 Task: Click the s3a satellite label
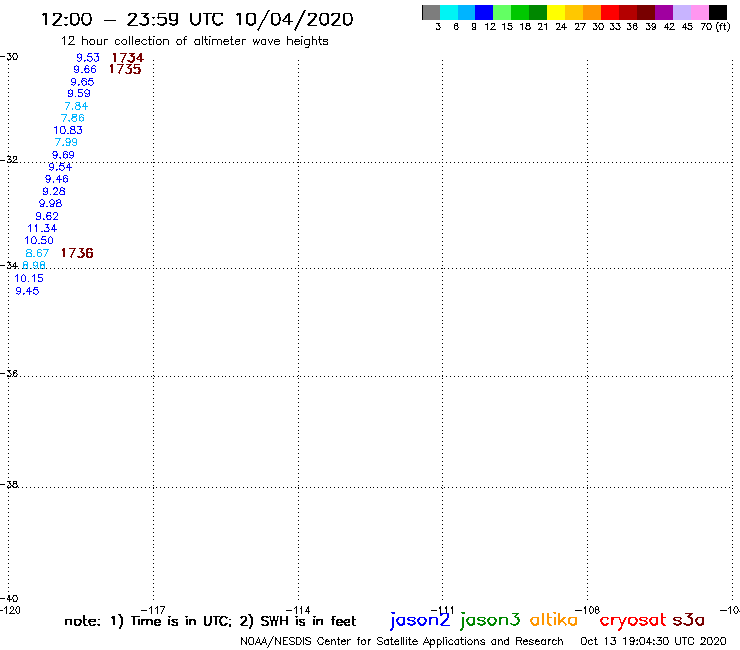[x=689, y=620]
